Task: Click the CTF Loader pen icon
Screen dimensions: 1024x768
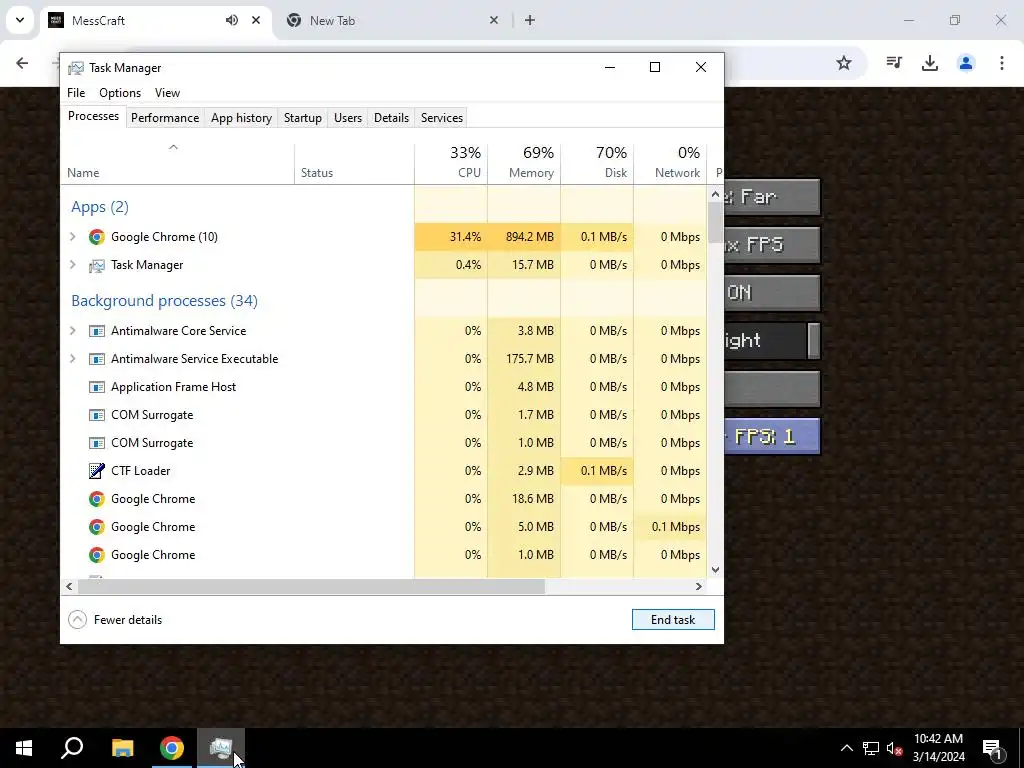Action: 97,471
